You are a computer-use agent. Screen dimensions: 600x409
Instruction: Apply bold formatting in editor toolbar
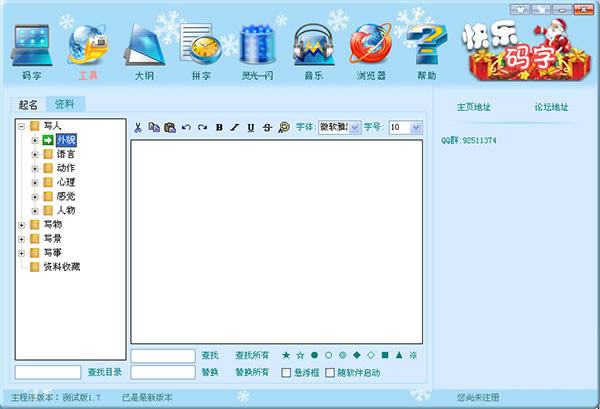pos(219,128)
